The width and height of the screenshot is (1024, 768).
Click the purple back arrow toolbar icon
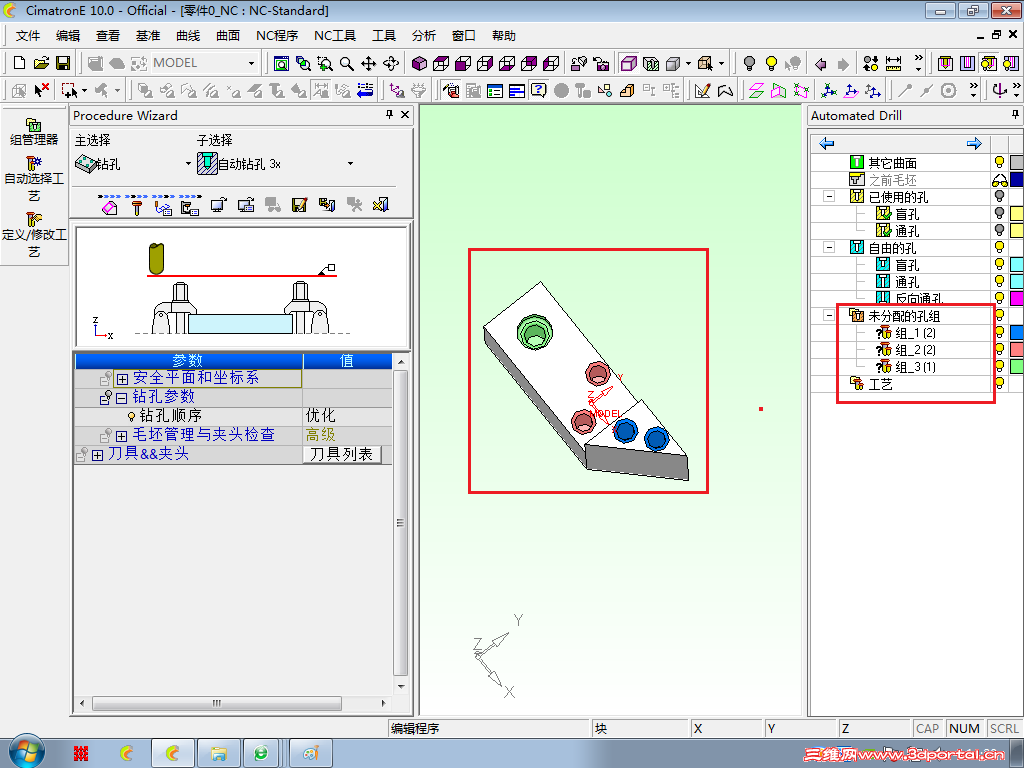(821, 63)
